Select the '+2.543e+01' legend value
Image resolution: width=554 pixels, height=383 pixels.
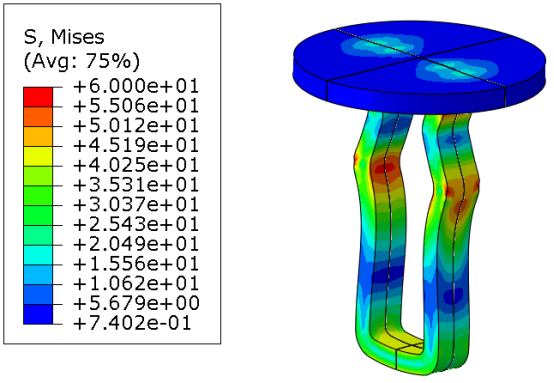[136, 225]
